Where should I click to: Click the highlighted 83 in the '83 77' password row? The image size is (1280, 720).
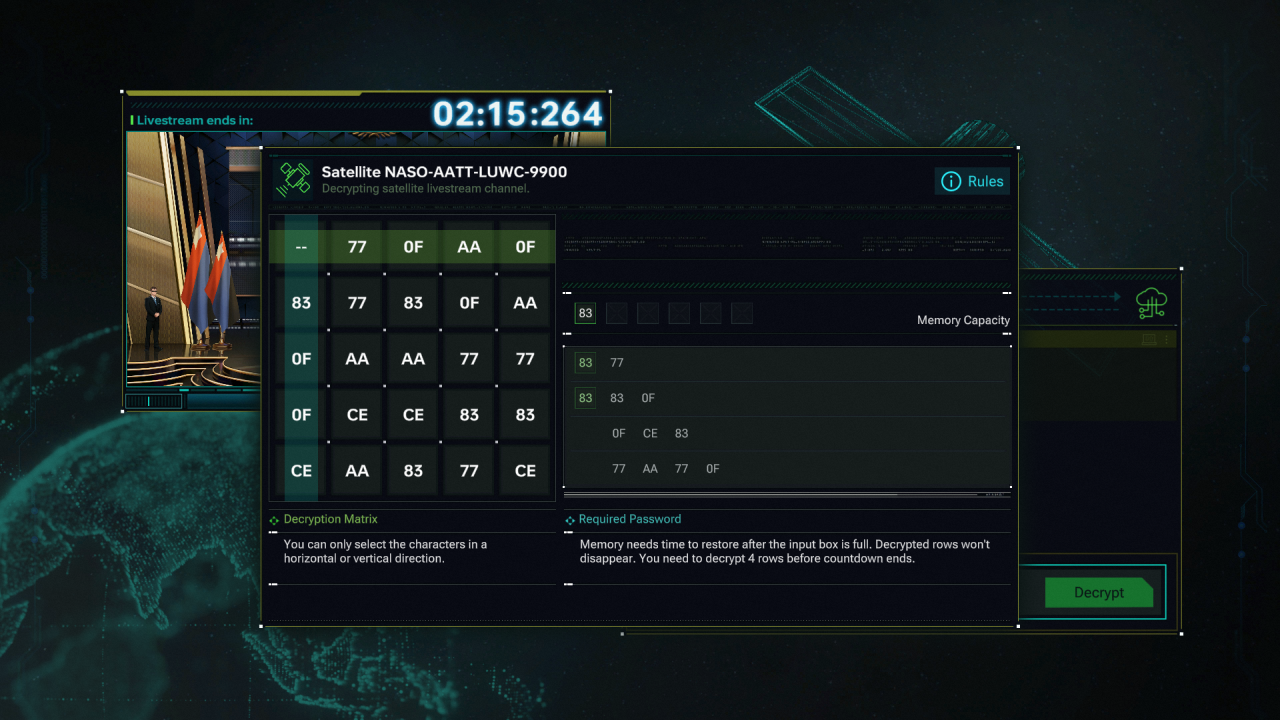586,363
